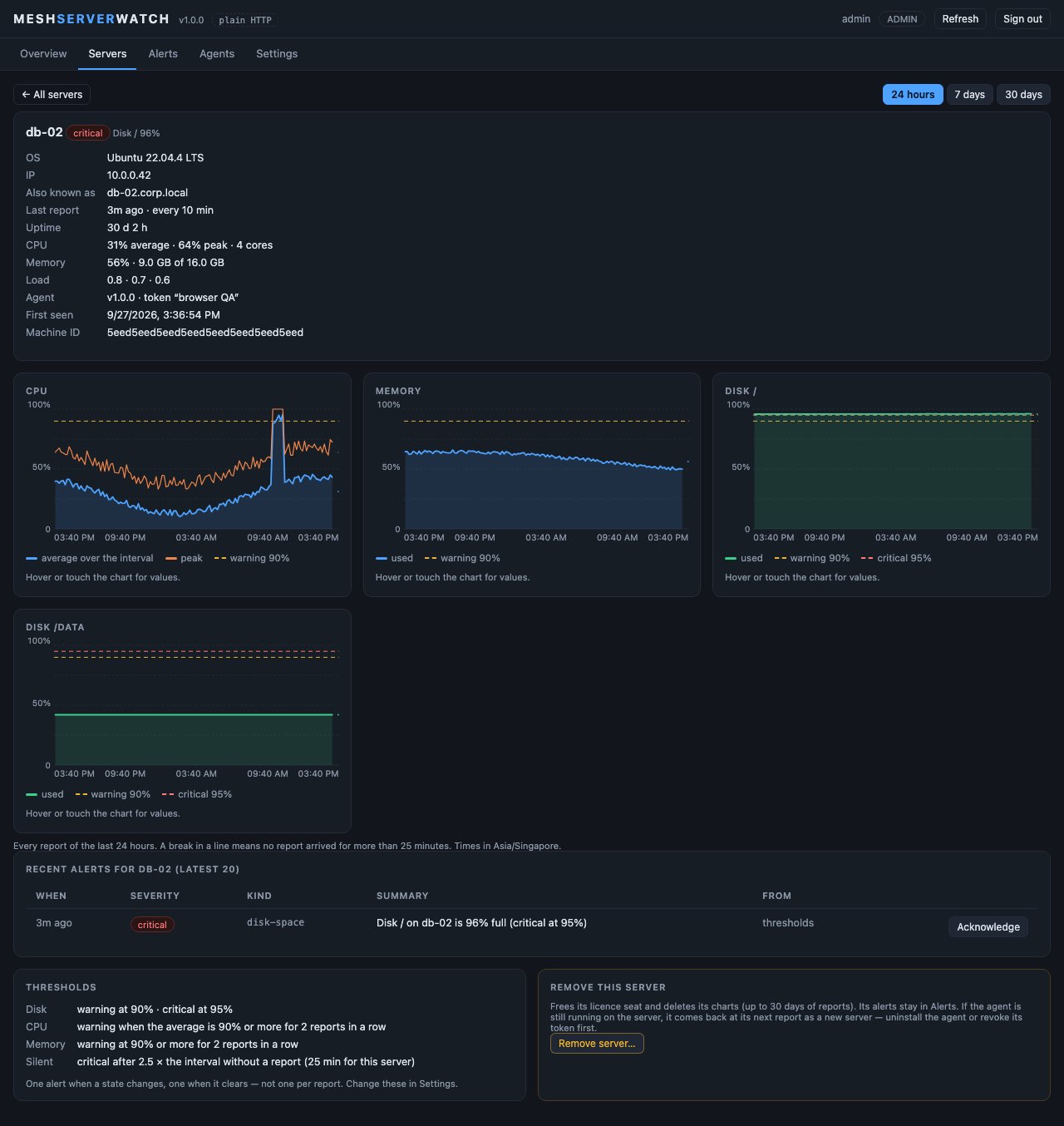The height and width of the screenshot is (1126, 1064).
Task: Open the Settings tab
Action: coord(277,54)
